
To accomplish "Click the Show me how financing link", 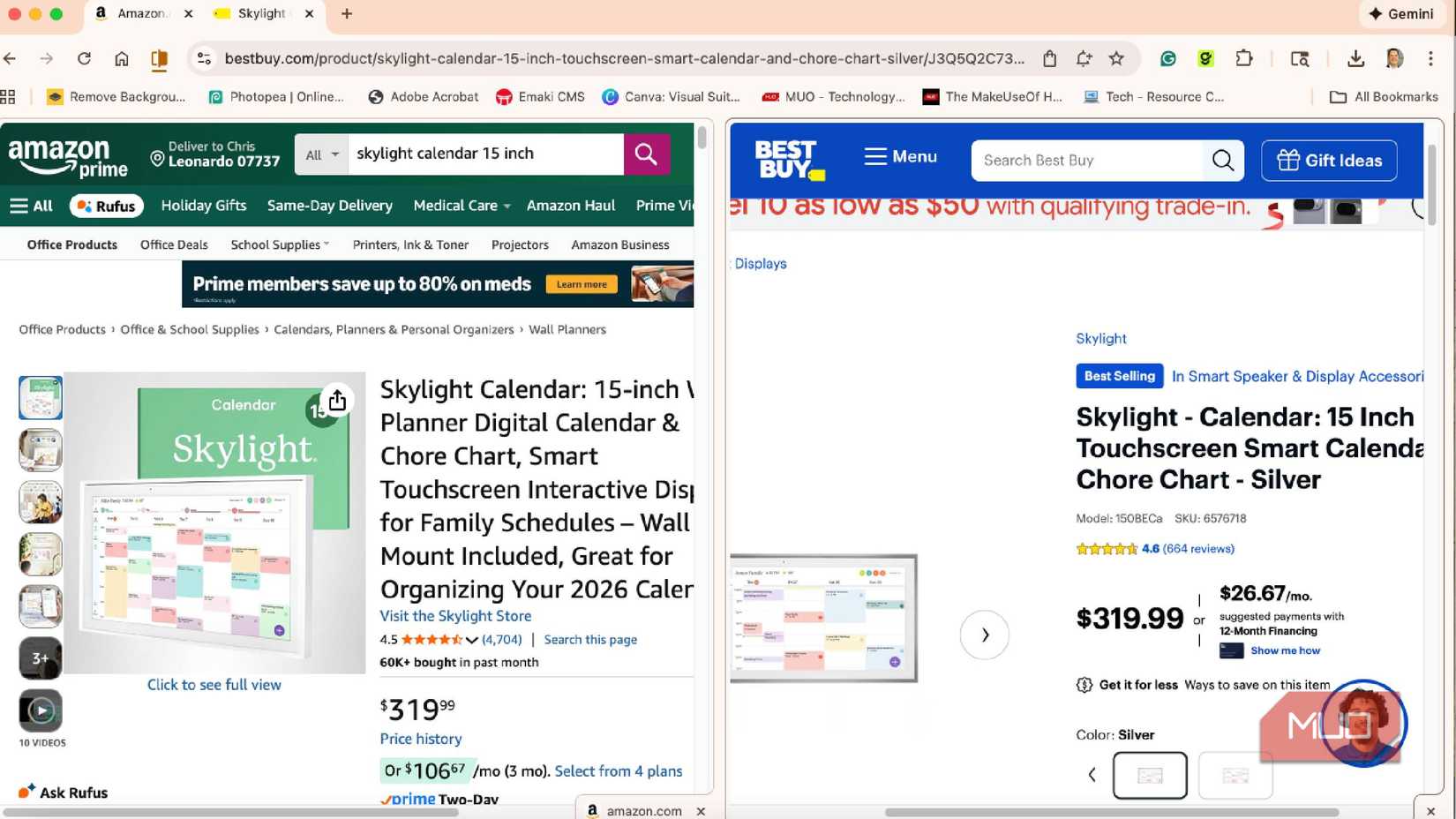I will tap(1285, 650).
